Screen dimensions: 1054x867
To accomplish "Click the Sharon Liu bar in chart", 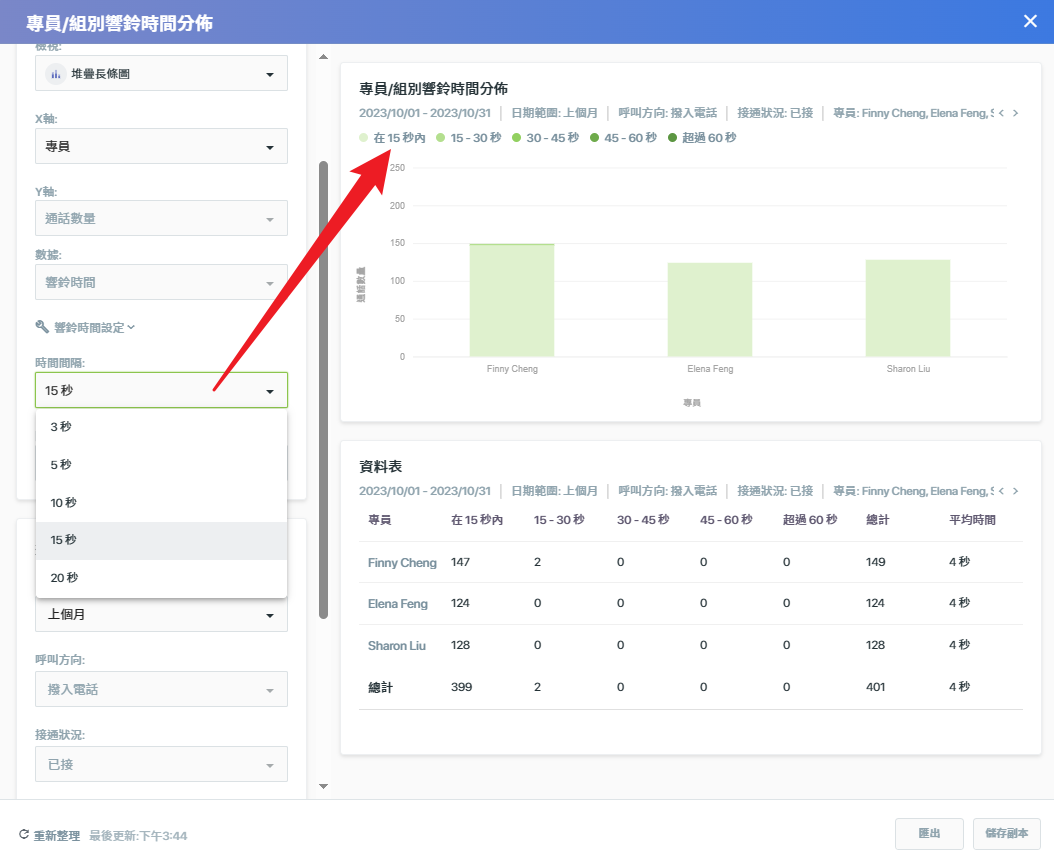I will [908, 308].
